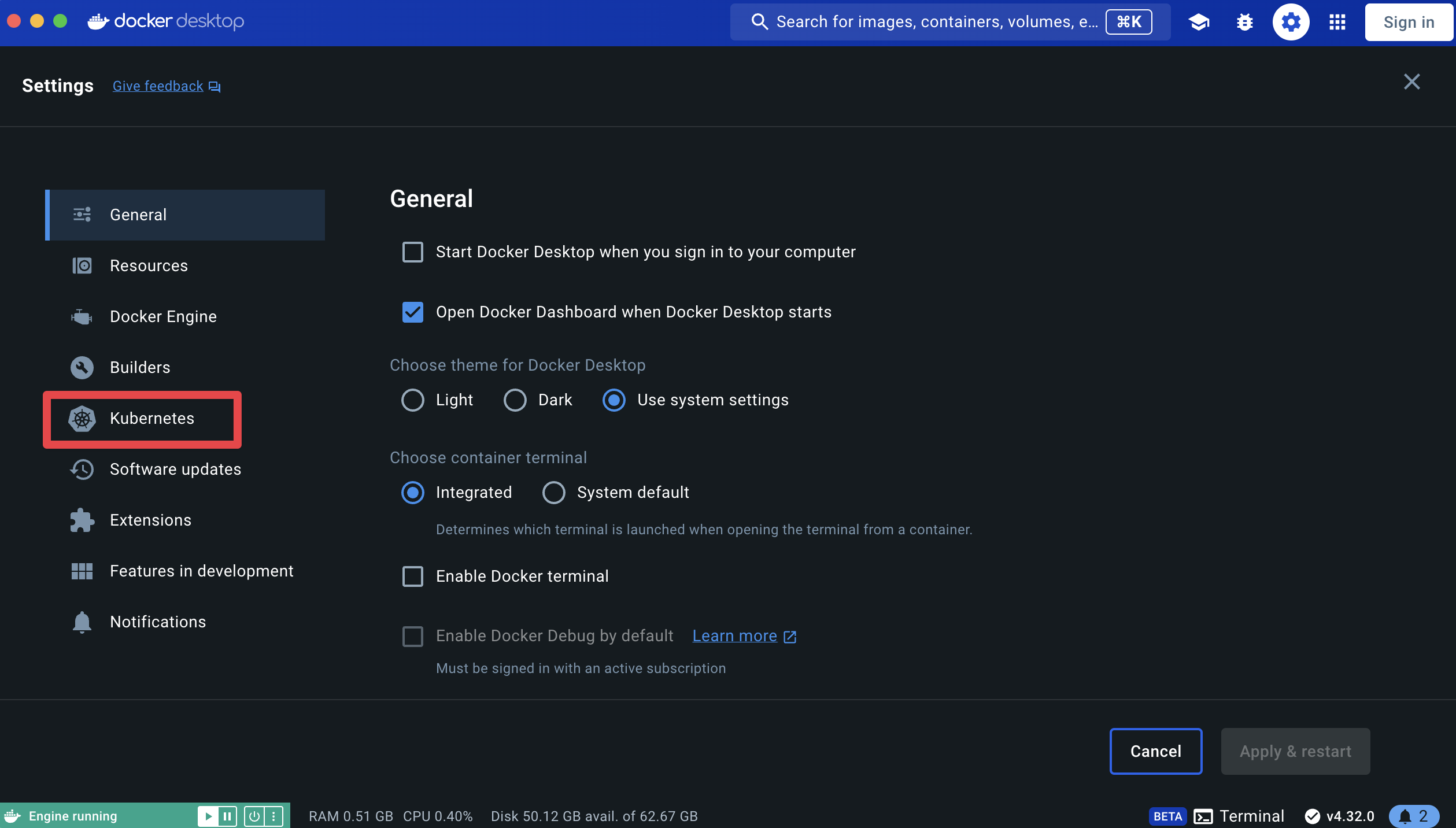This screenshot has height=828, width=1456.
Task: Click the Terminal label in status bar
Action: pyautogui.click(x=1252, y=816)
